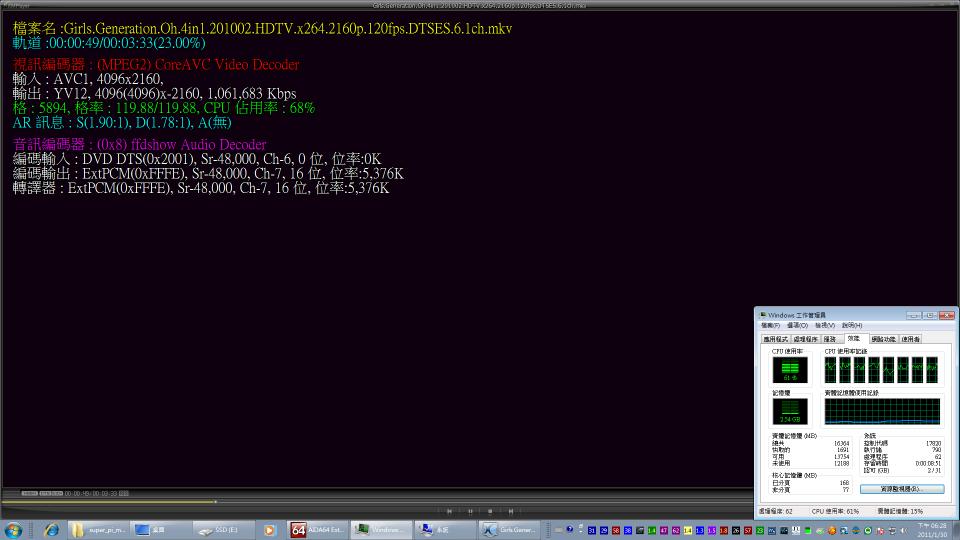Switch to the 桌面 taskbar window
960x540 pixels.
[x=161, y=530]
